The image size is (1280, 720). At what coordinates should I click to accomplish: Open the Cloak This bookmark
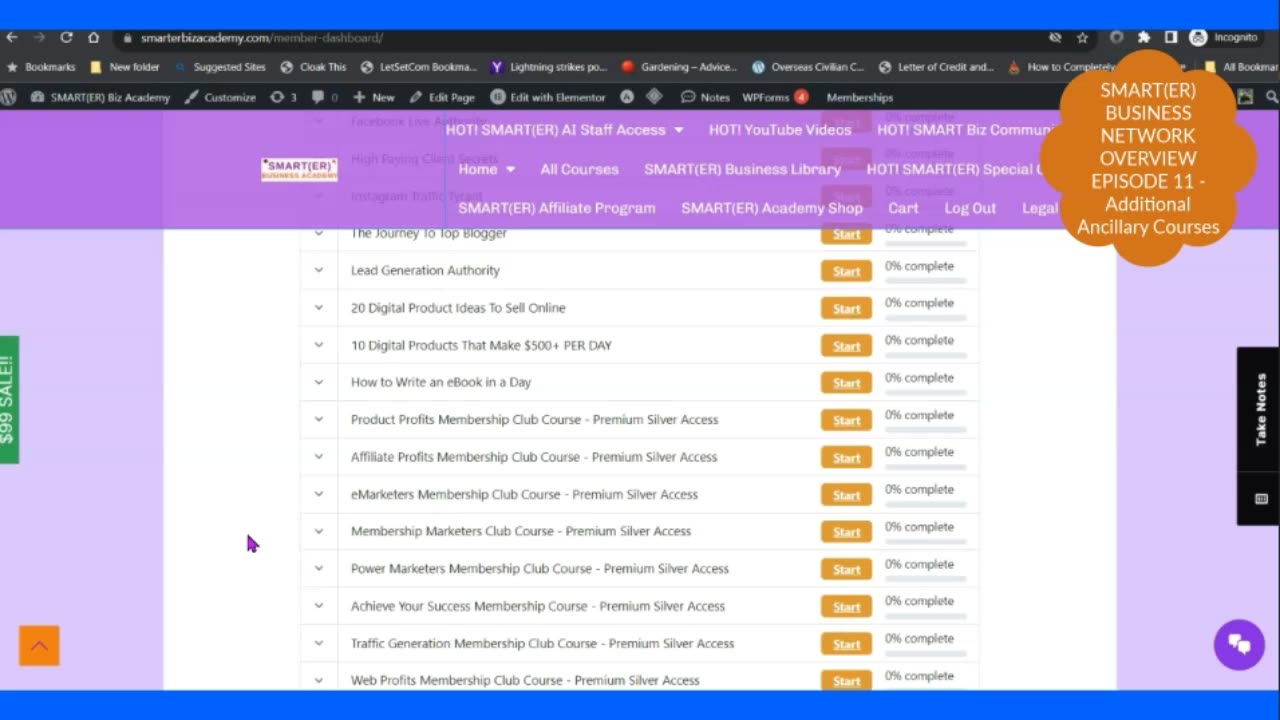tap(313, 67)
